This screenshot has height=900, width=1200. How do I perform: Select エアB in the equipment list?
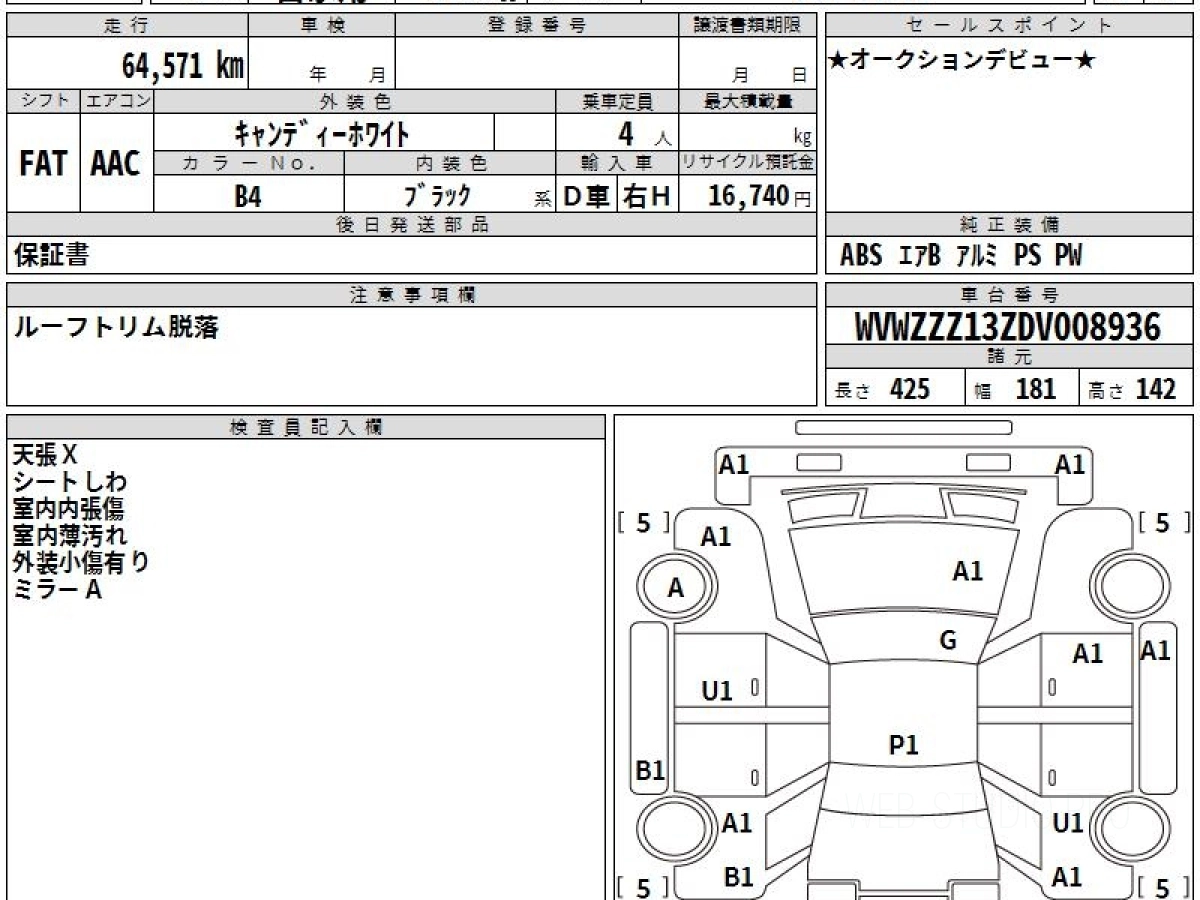pos(920,256)
